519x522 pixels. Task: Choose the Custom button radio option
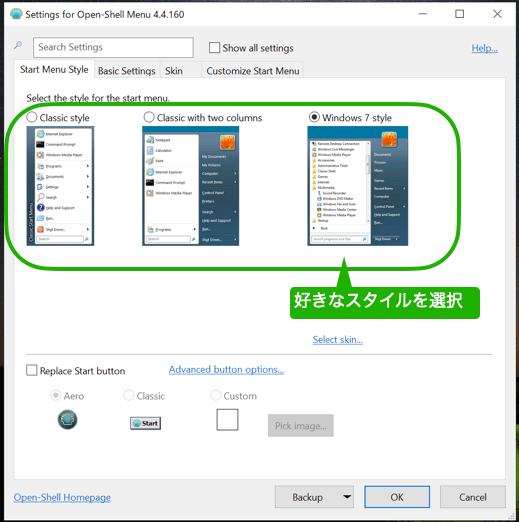[x=215, y=395]
